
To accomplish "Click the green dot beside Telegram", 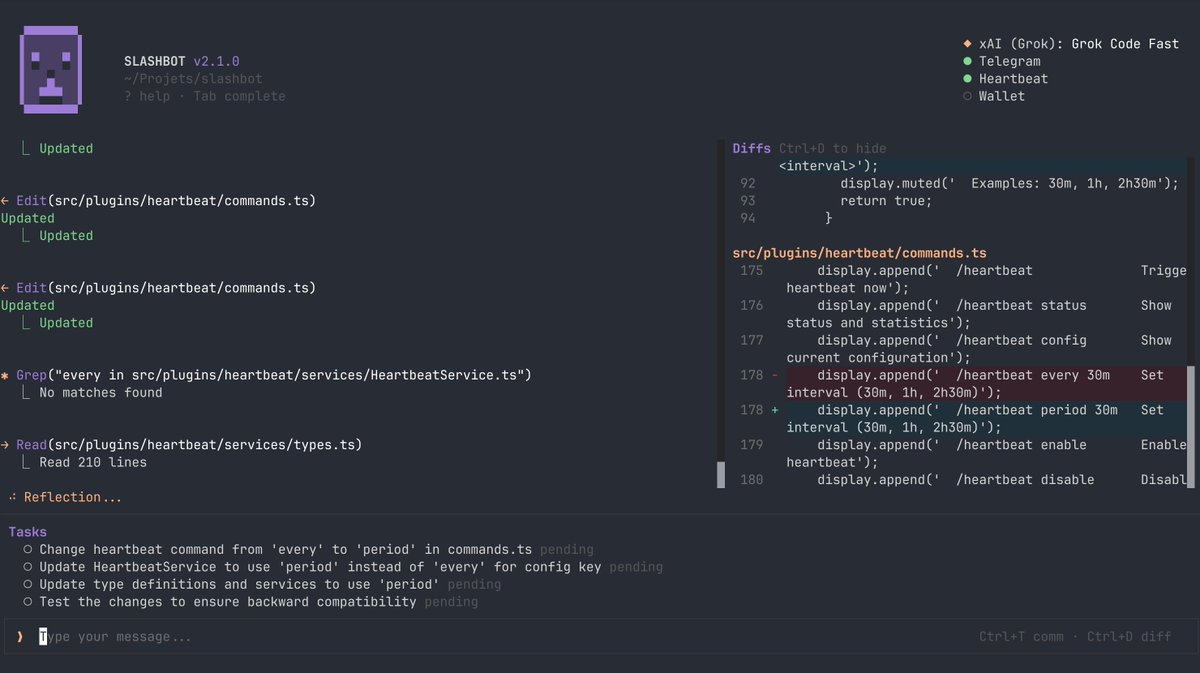I will (x=967, y=61).
